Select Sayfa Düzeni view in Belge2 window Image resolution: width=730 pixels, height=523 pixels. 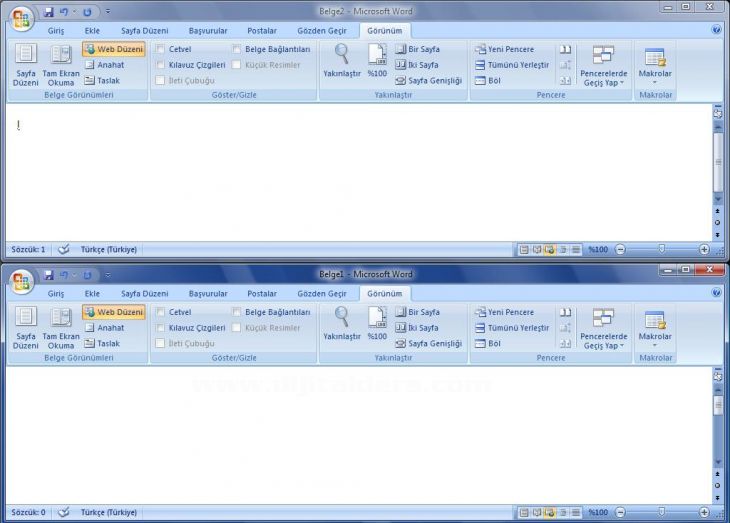[x=26, y=65]
